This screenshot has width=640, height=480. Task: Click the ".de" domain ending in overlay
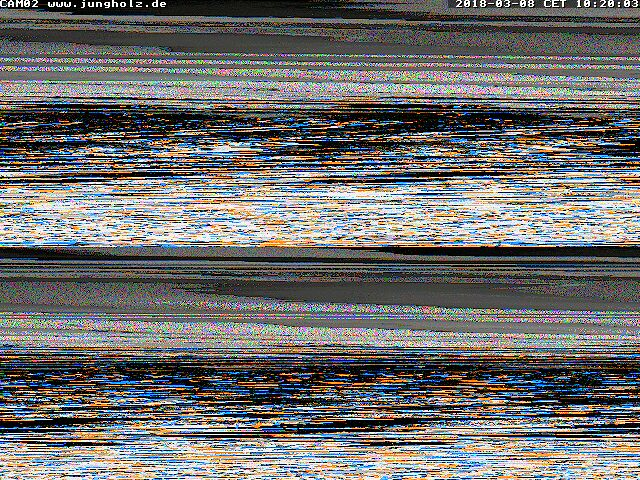tap(156, 5)
